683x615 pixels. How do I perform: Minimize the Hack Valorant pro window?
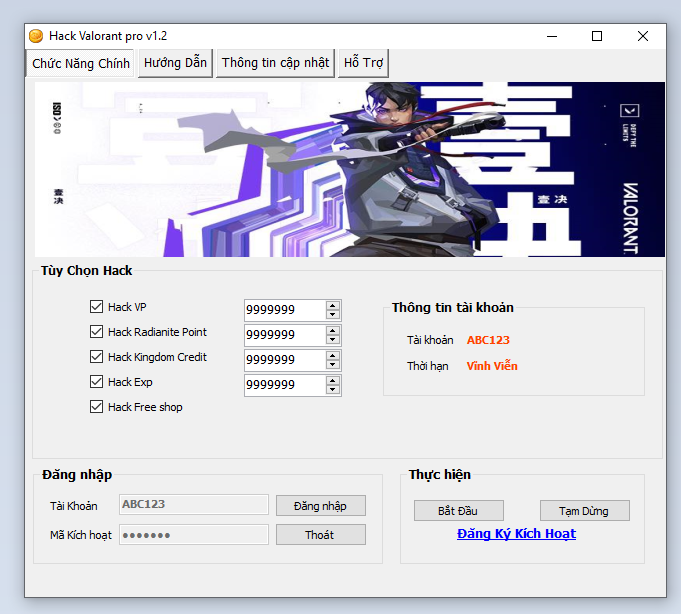551,36
